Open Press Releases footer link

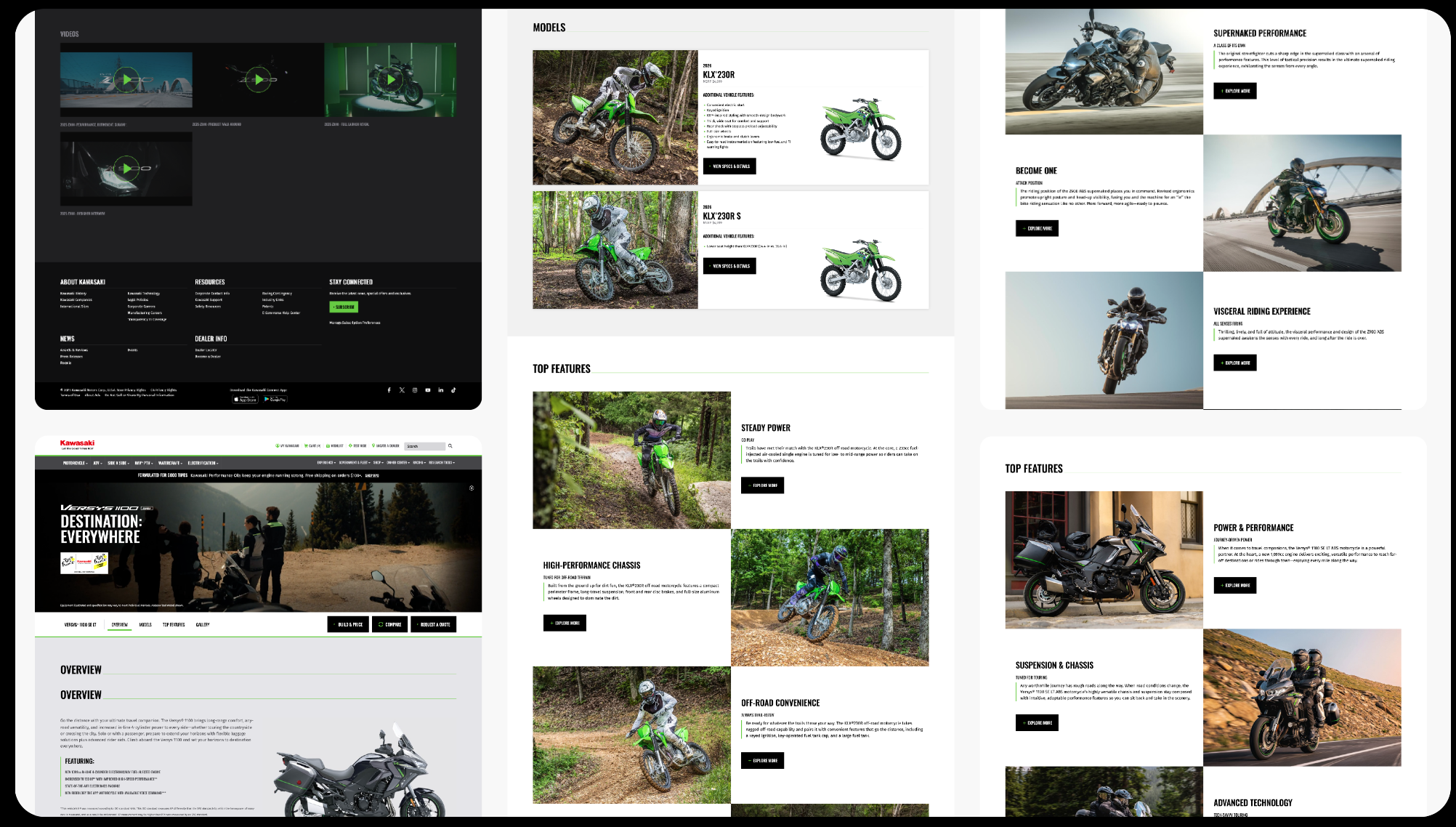(x=71, y=356)
